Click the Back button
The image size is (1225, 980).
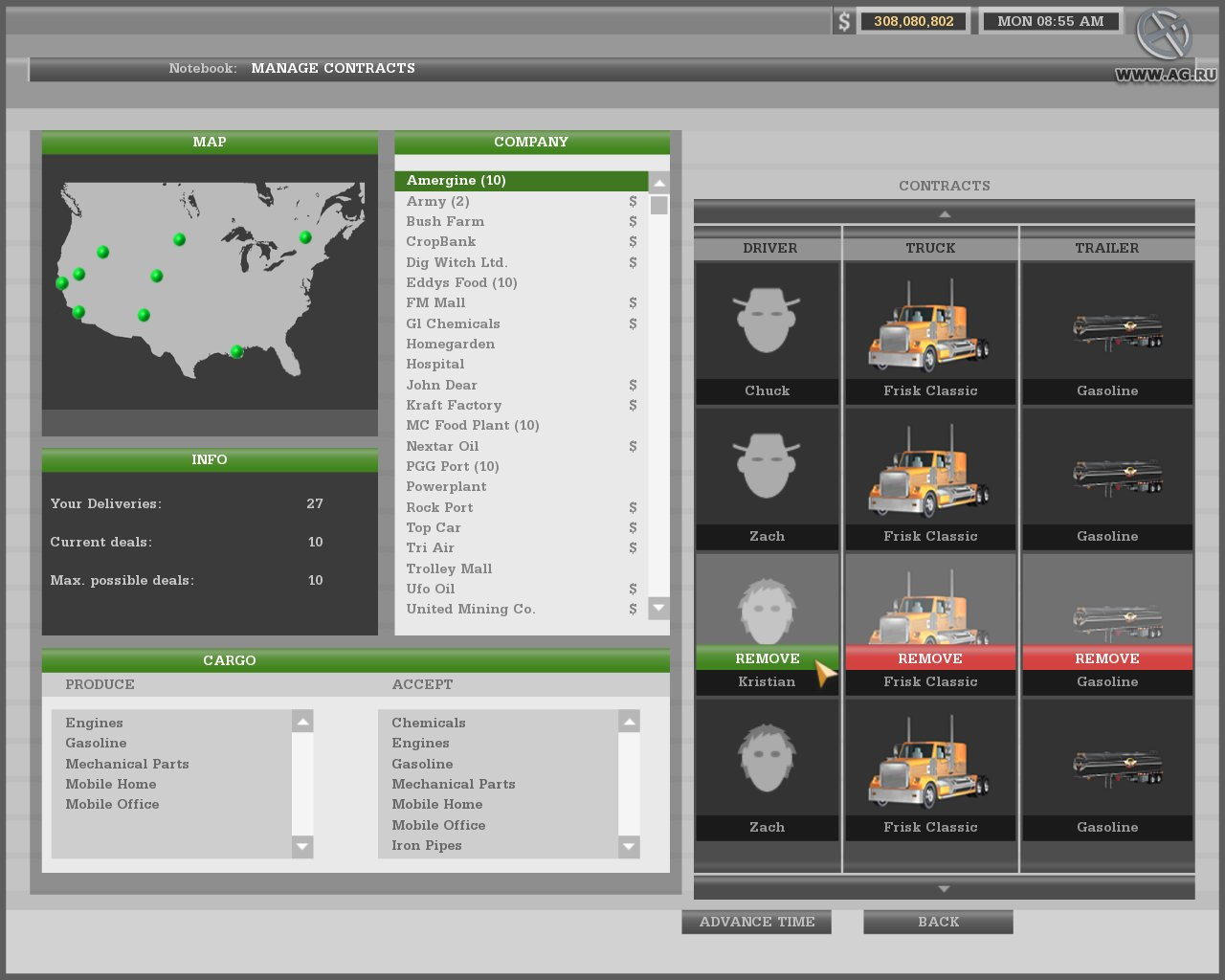click(x=938, y=922)
